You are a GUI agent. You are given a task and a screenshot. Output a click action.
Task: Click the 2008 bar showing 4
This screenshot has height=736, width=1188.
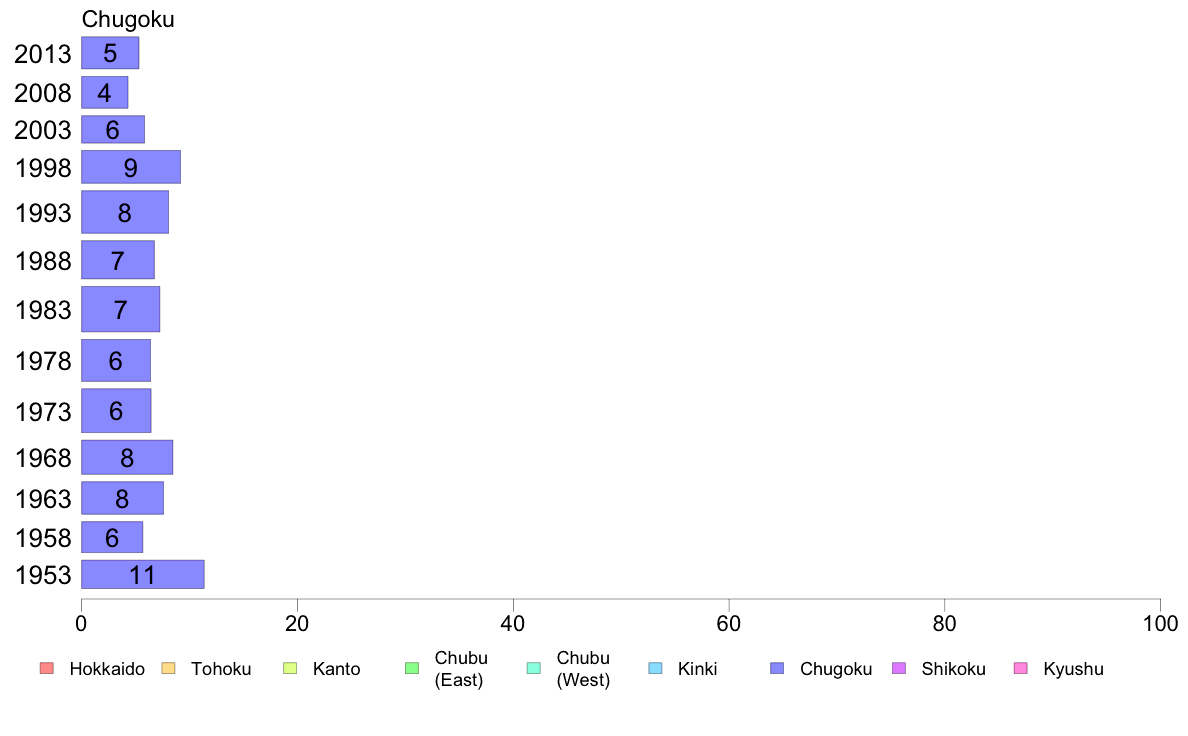click(x=105, y=92)
